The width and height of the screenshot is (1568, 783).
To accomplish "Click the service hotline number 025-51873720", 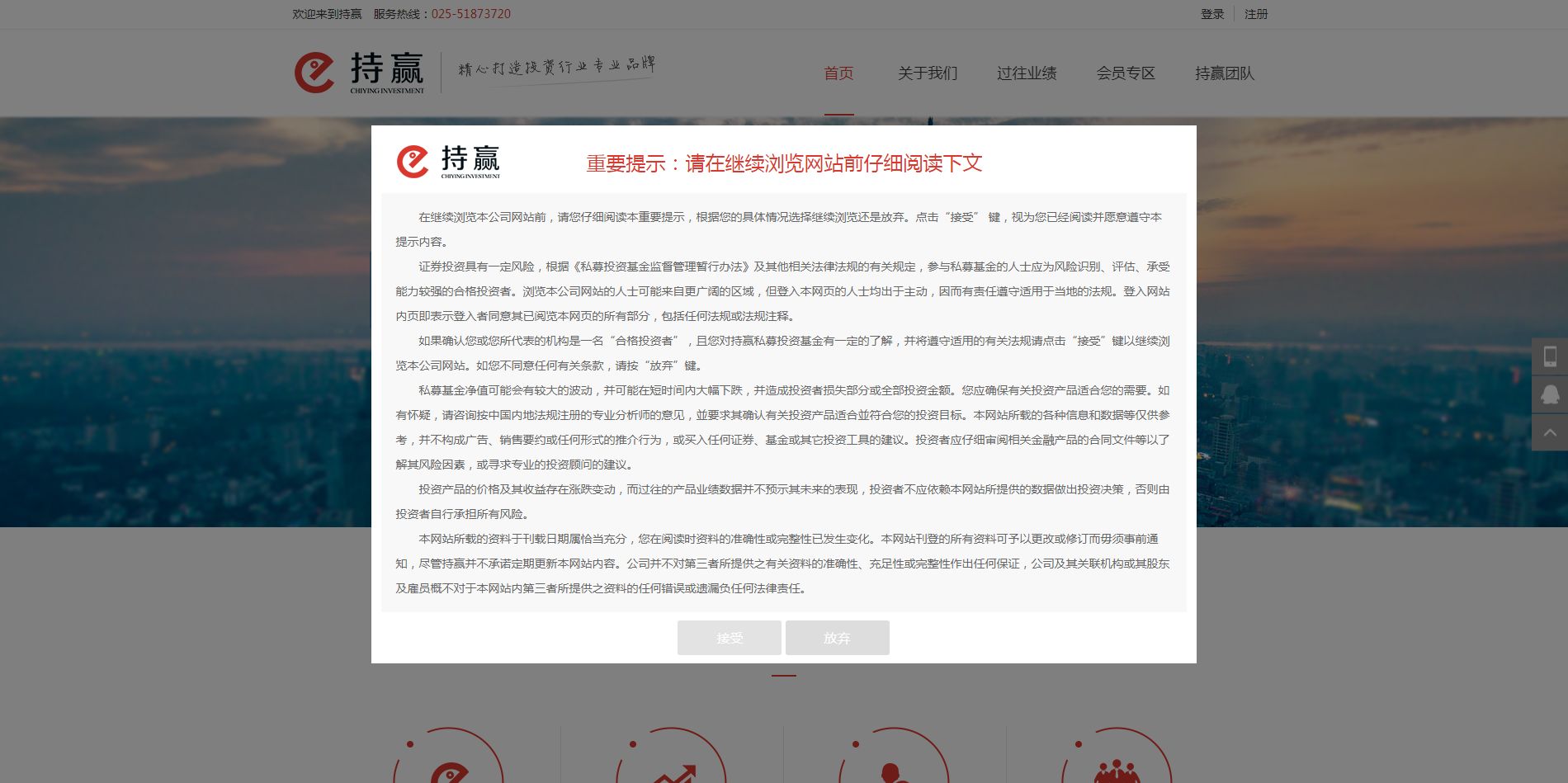I will pos(470,14).
